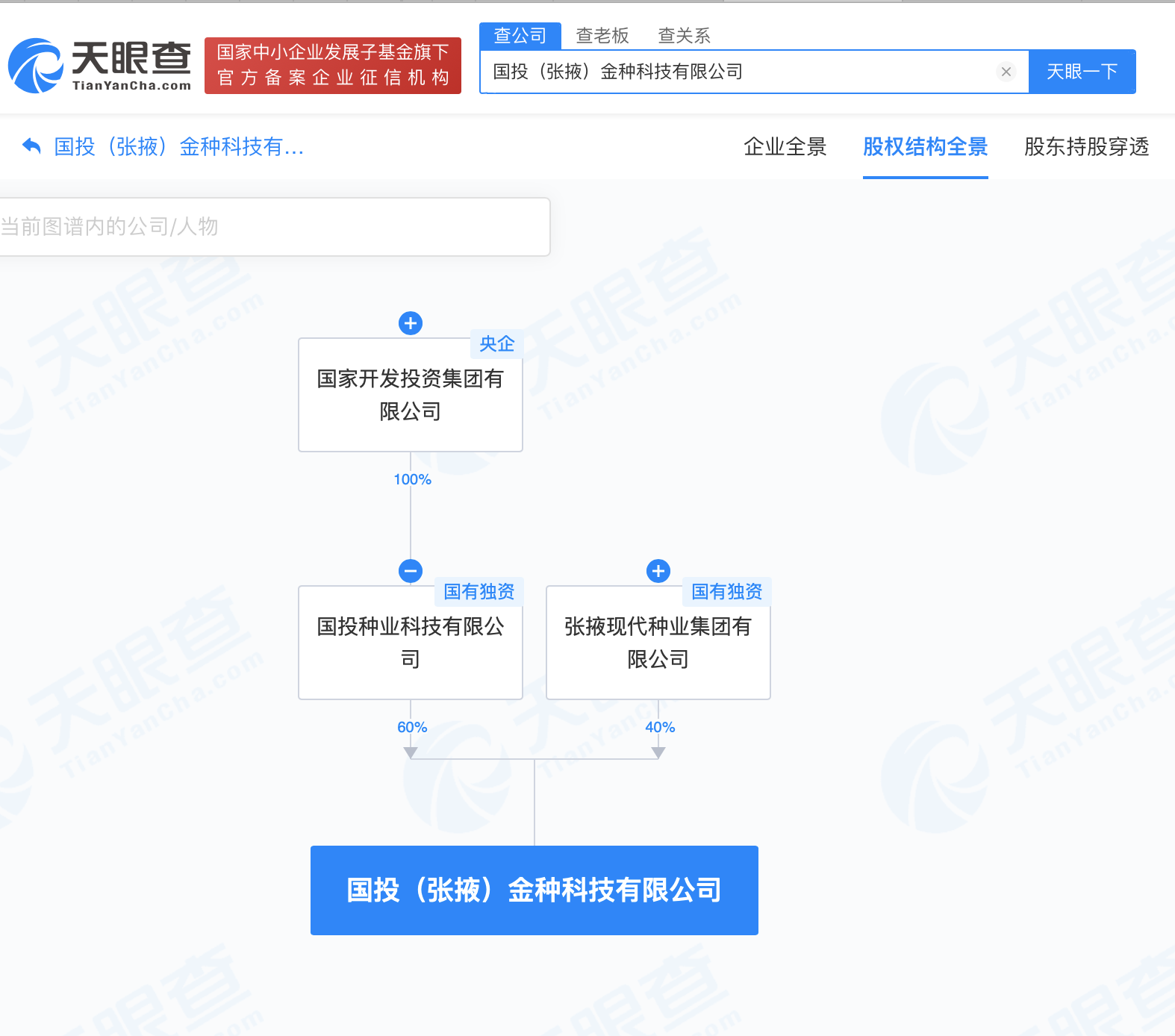The height and width of the screenshot is (1036, 1175).
Task: Click the 国有独资 tag on 国投种业科技
Action: tap(479, 592)
